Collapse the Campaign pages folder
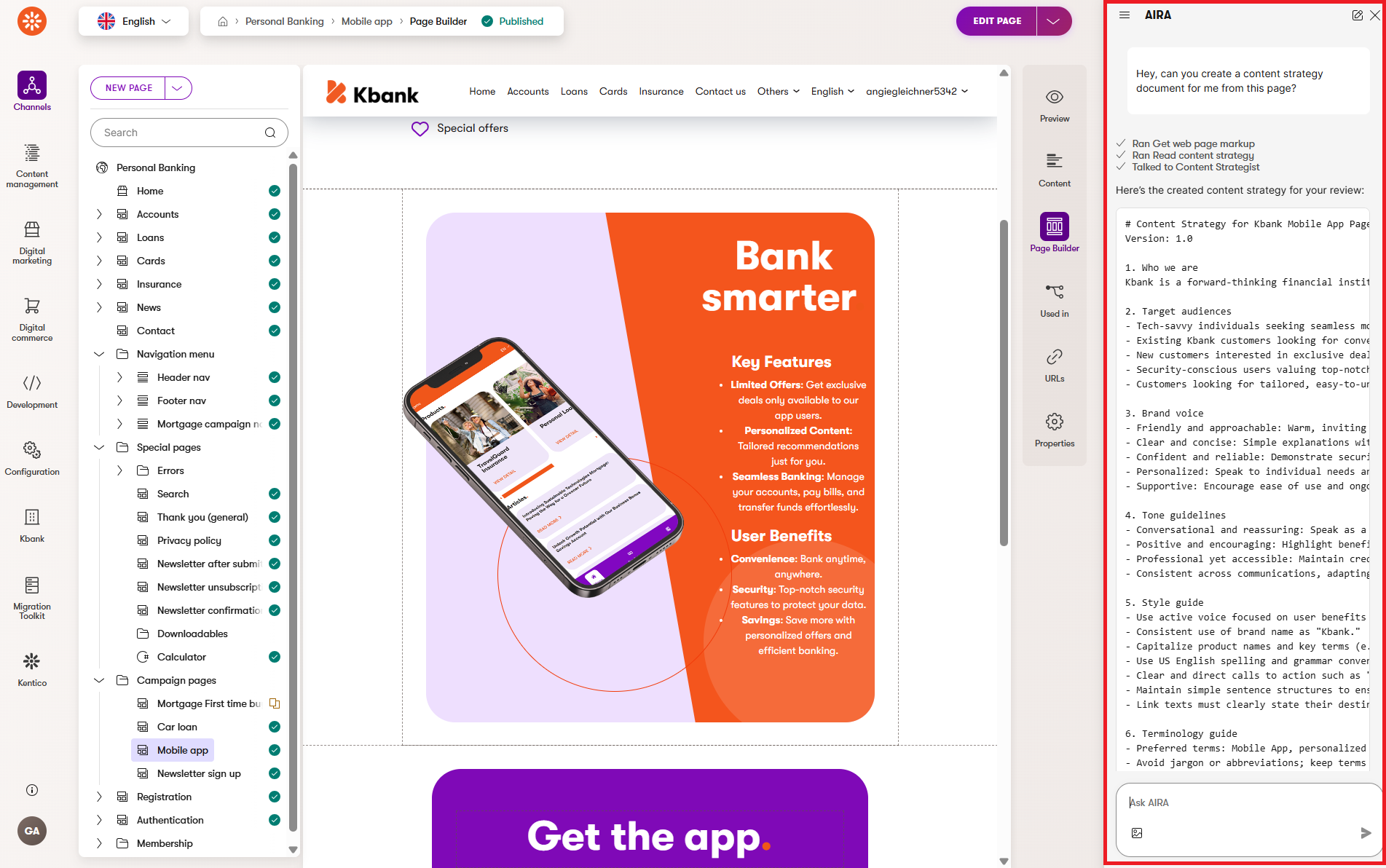This screenshot has width=1386, height=868. click(x=99, y=680)
